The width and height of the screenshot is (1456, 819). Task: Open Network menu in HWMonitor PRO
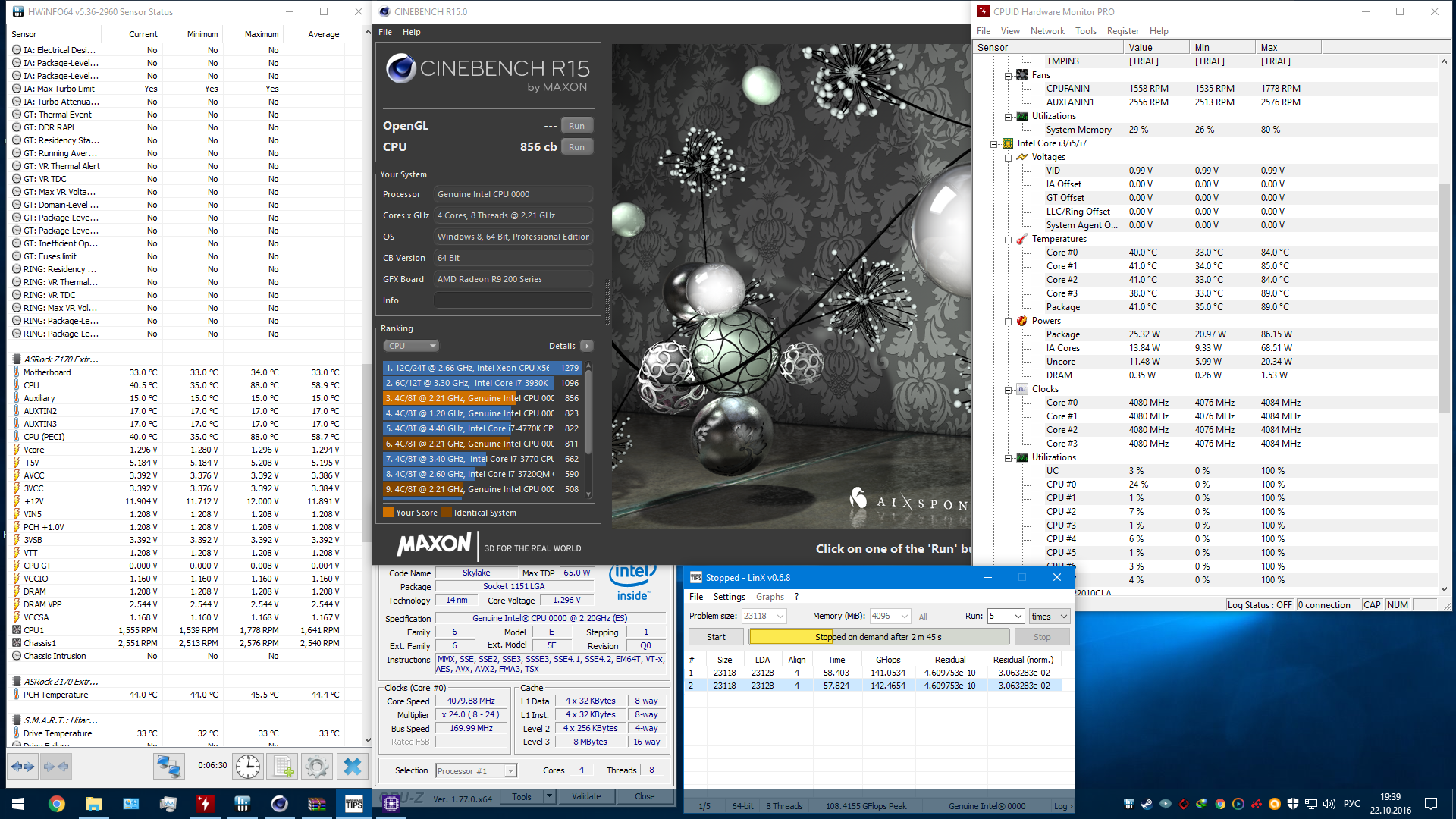1046,31
